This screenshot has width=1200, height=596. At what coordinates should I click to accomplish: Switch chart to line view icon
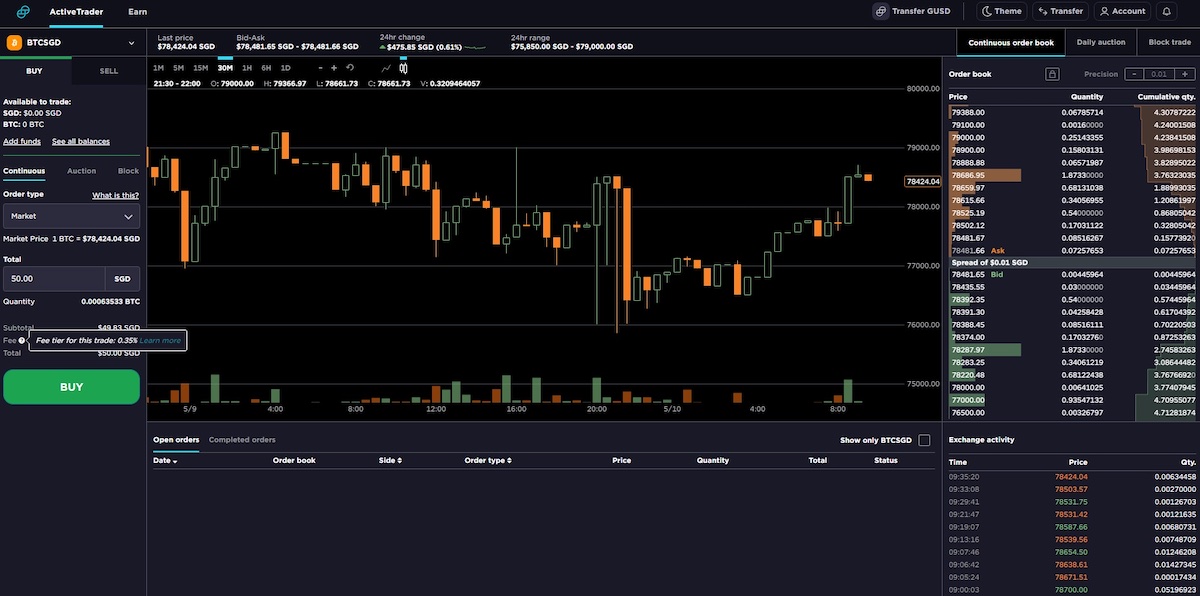386,68
